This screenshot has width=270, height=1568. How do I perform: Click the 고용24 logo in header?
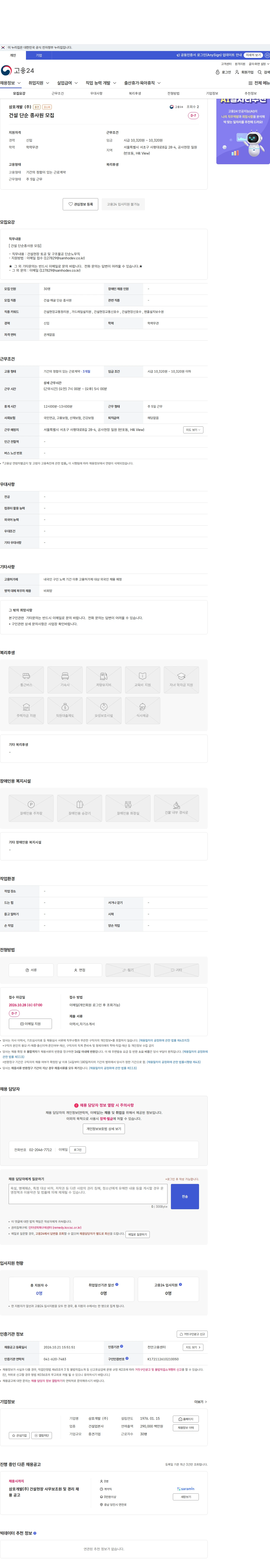pos(18,71)
